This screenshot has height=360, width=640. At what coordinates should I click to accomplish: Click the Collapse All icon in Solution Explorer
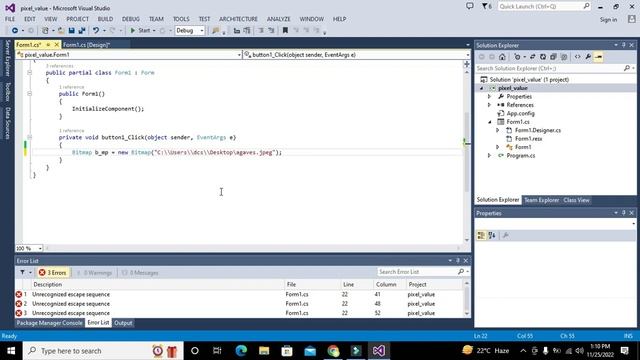click(553, 57)
